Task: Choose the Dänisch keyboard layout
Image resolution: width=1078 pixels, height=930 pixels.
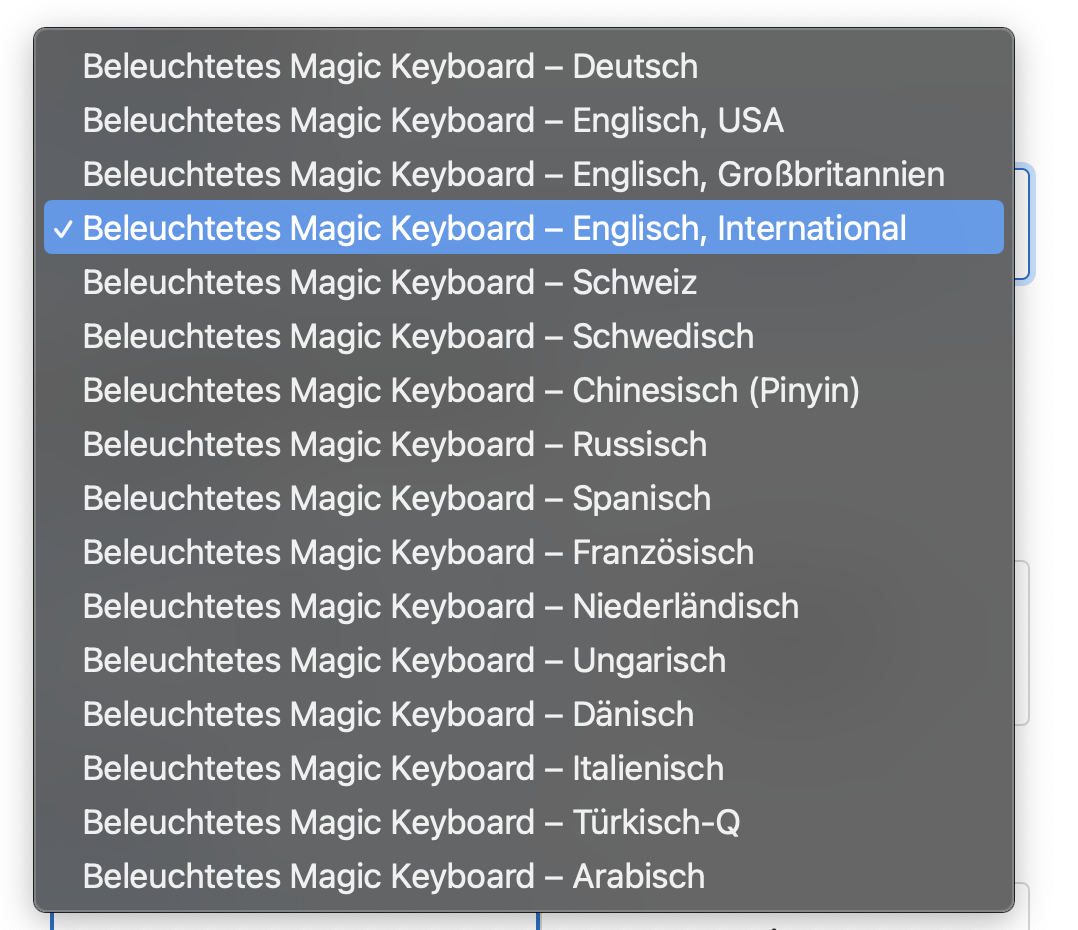Action: tap(388, 715)
